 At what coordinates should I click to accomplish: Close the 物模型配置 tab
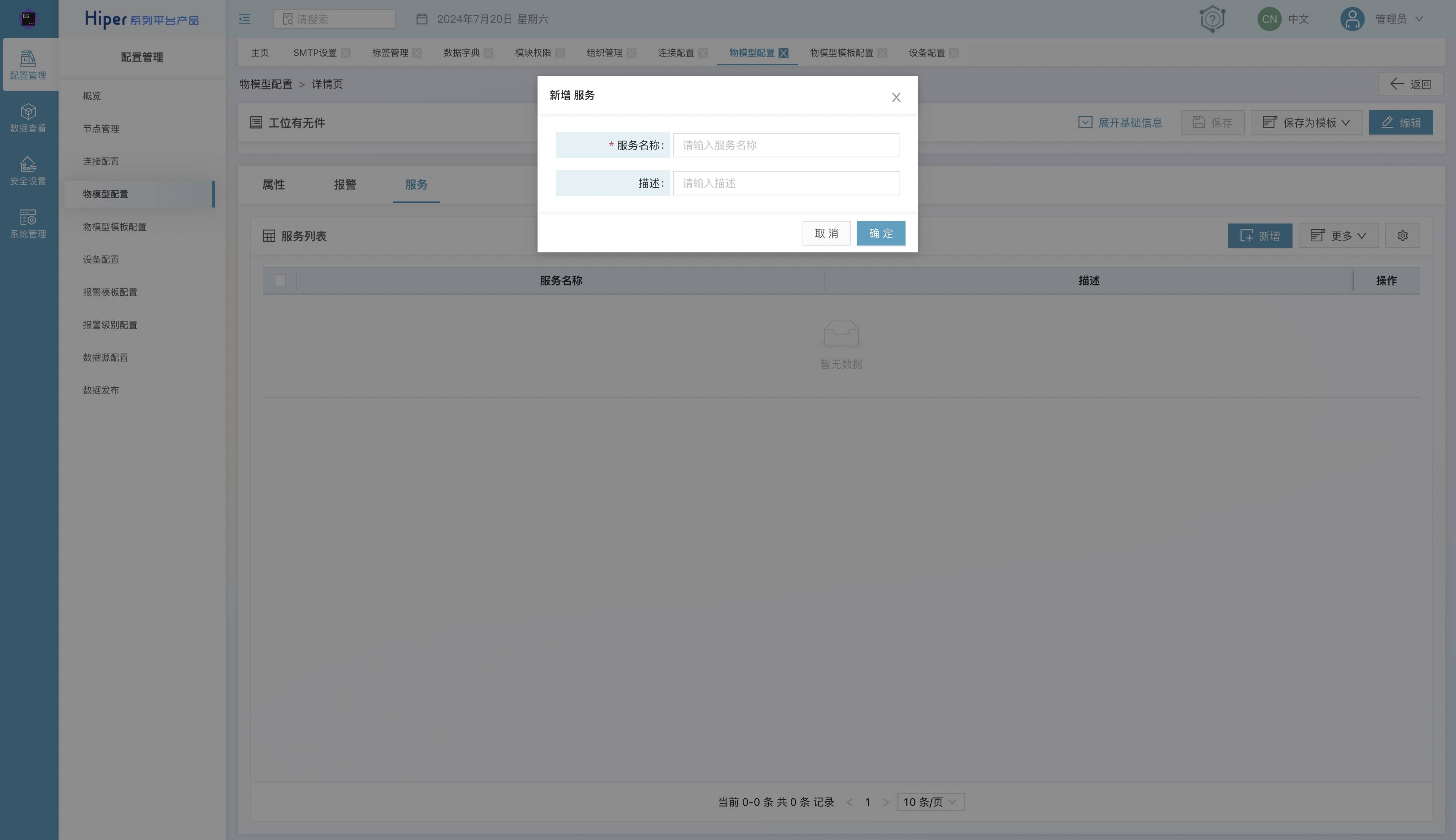pos(784,53)
